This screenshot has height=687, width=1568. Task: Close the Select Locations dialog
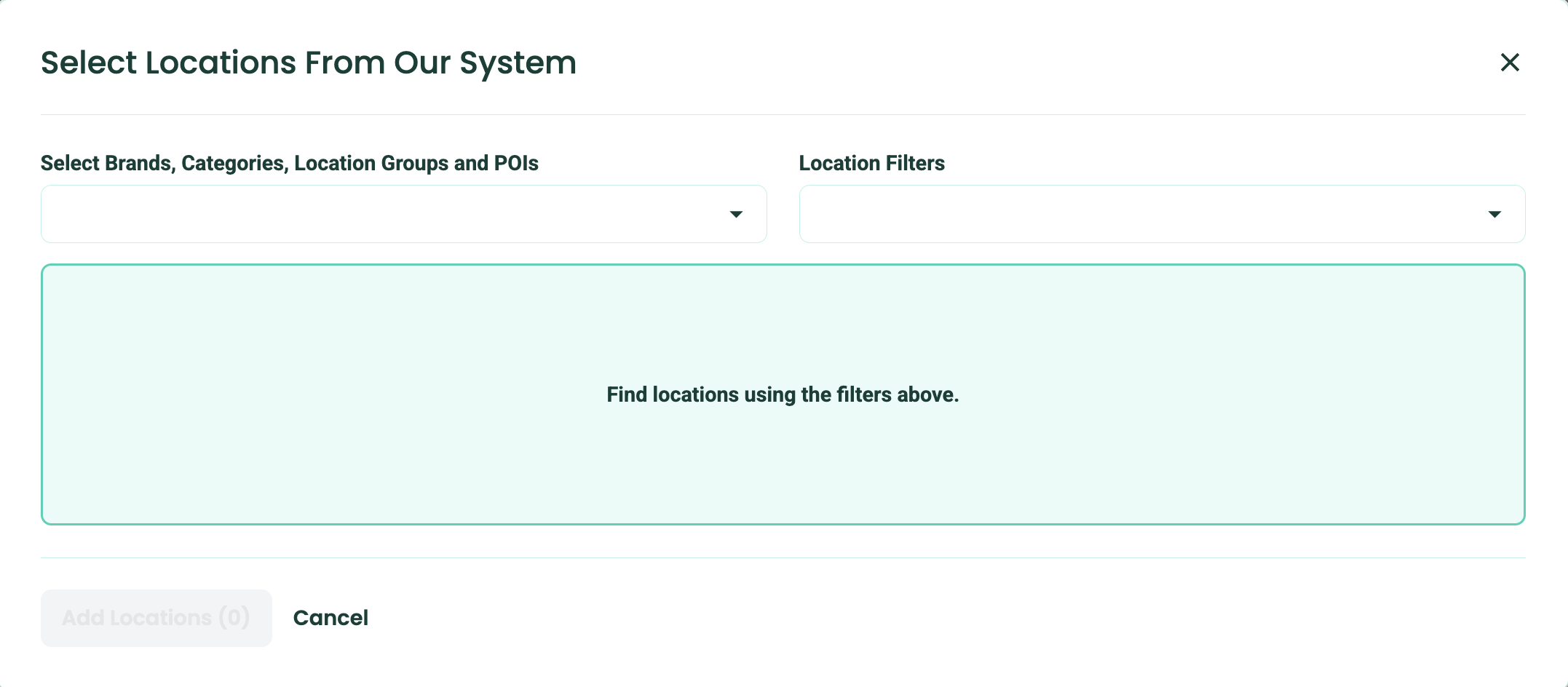pyautogui.click(x=1510, y=63)
